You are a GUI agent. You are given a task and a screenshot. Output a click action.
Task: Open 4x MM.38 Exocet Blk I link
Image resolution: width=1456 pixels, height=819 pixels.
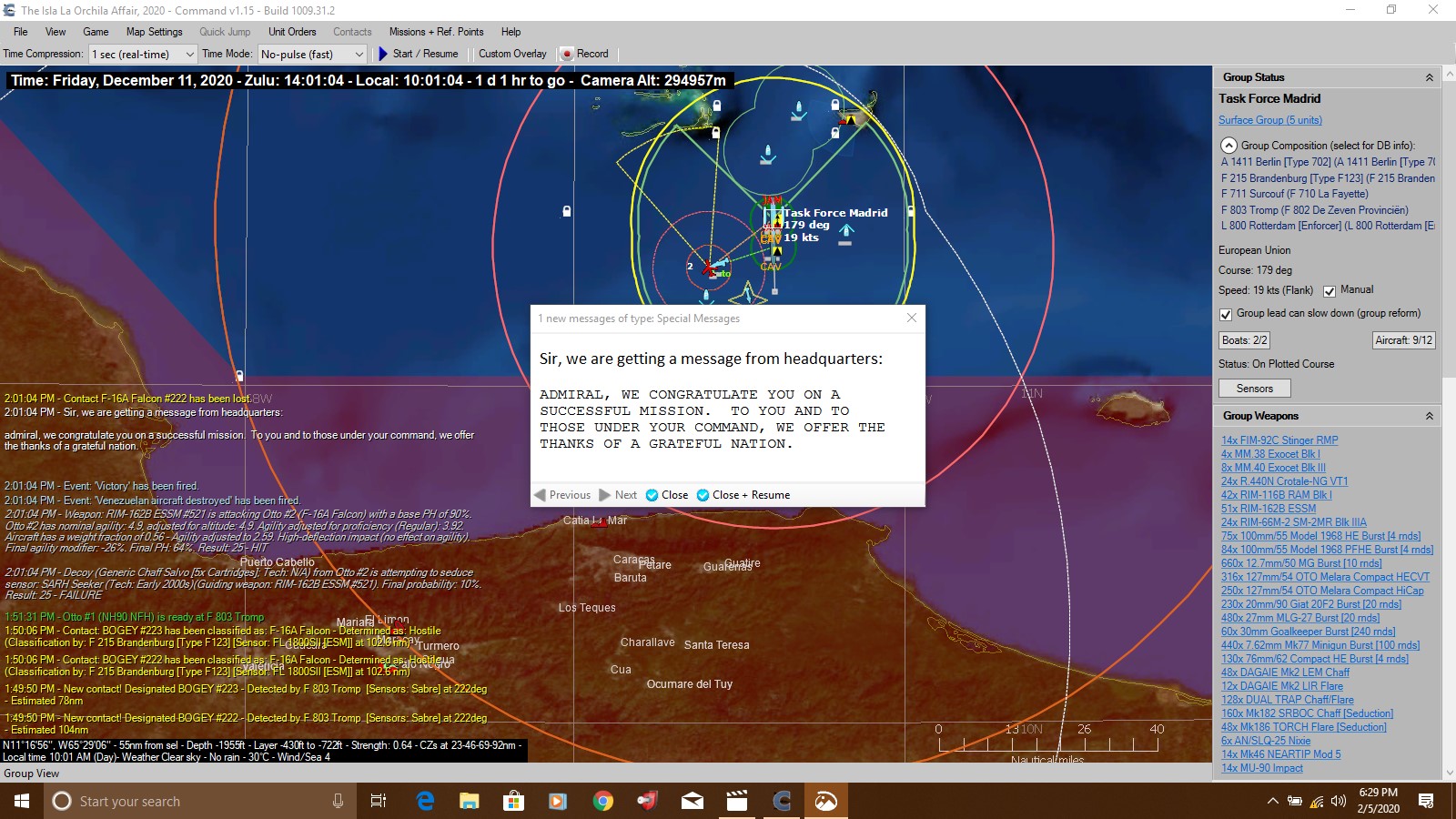click(1269, 454)
